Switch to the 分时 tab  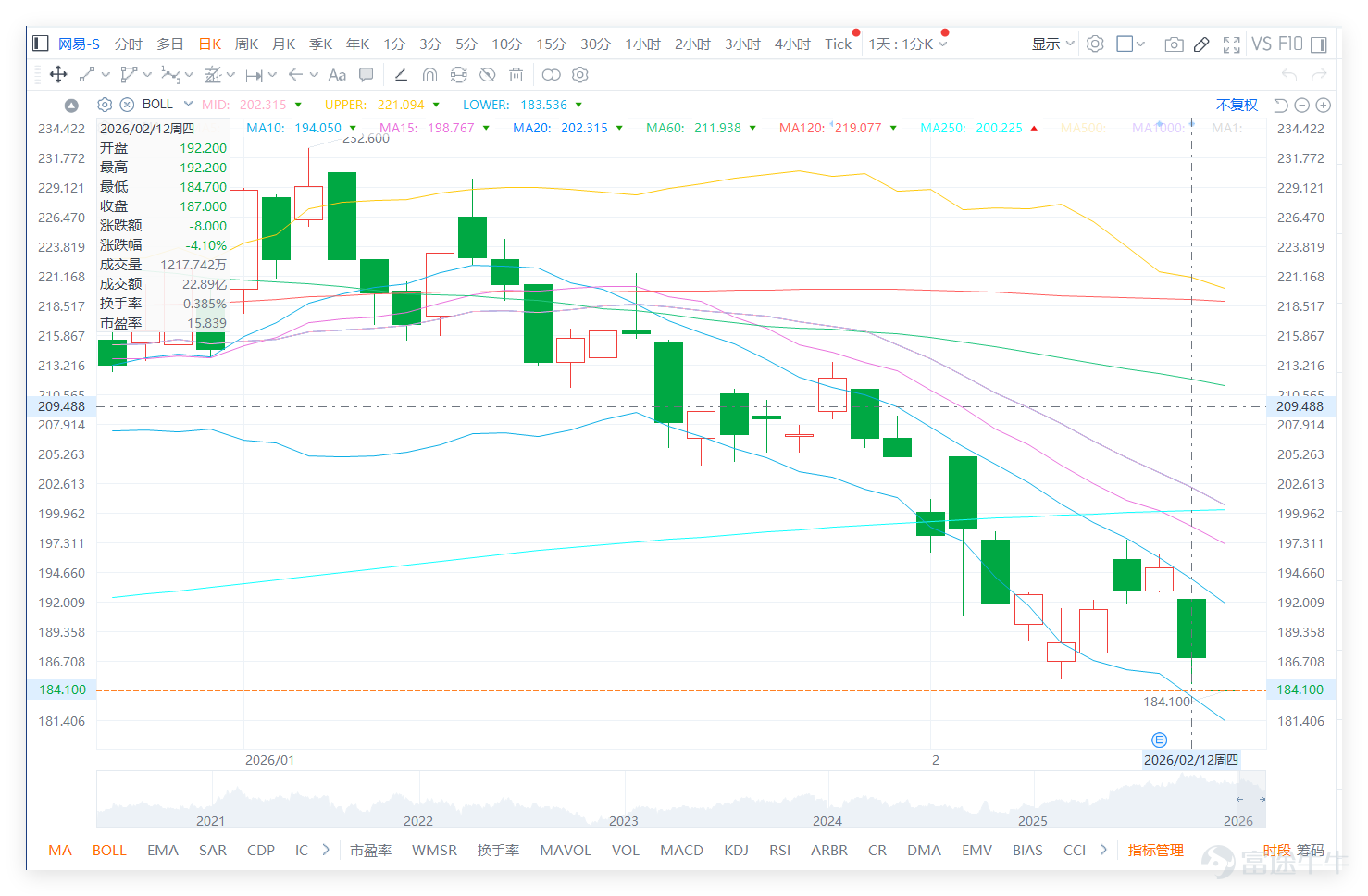(128, 44)
